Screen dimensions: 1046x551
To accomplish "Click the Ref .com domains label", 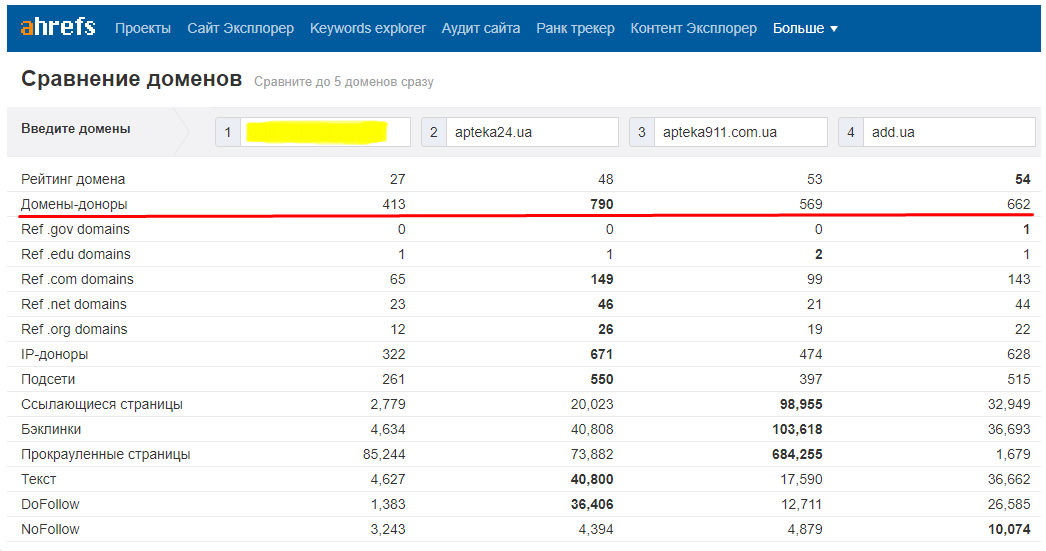I will coord(77,280).
